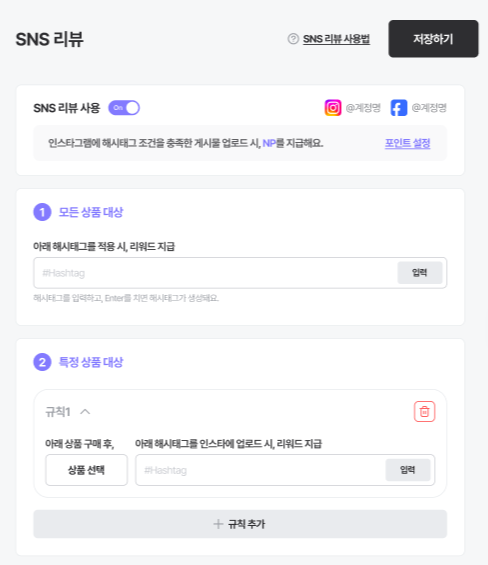Click the Instagram logo icon

[x=333, y=108]
